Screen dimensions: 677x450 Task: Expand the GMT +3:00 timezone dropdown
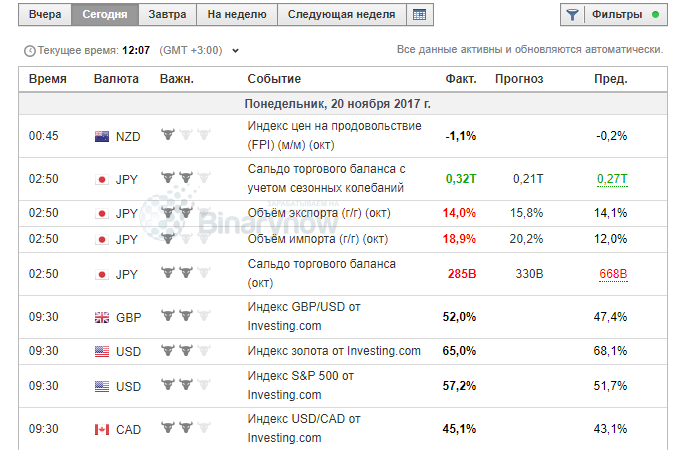[236, 50]
